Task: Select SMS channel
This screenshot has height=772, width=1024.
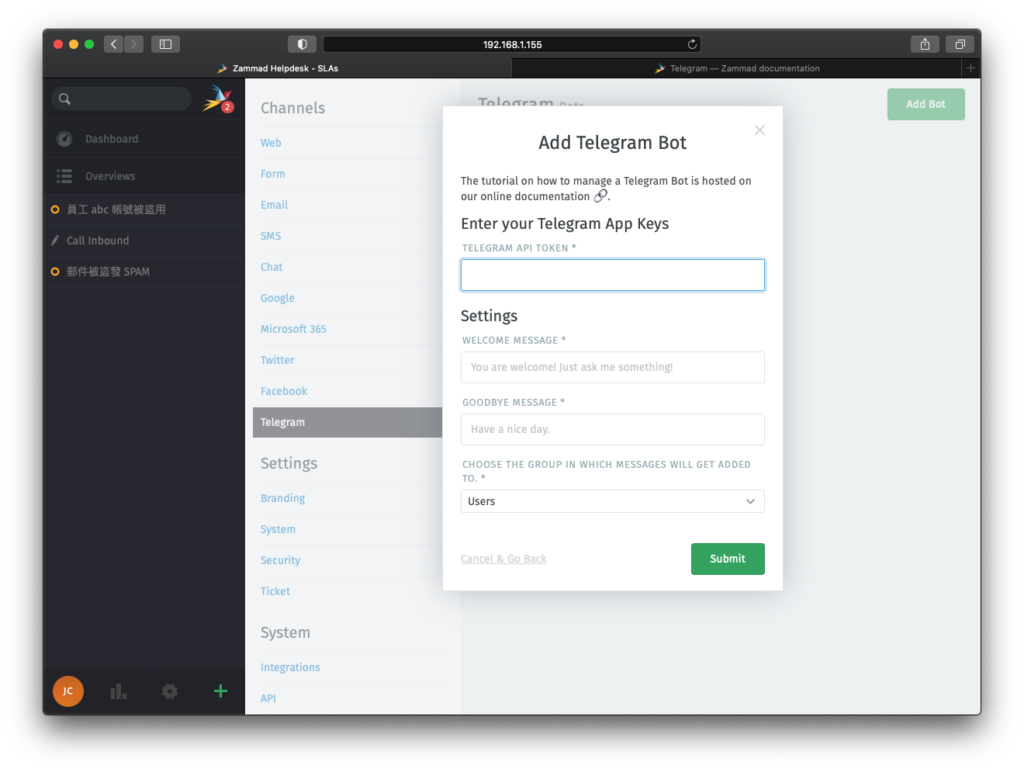Action: [x=270, y=236]
